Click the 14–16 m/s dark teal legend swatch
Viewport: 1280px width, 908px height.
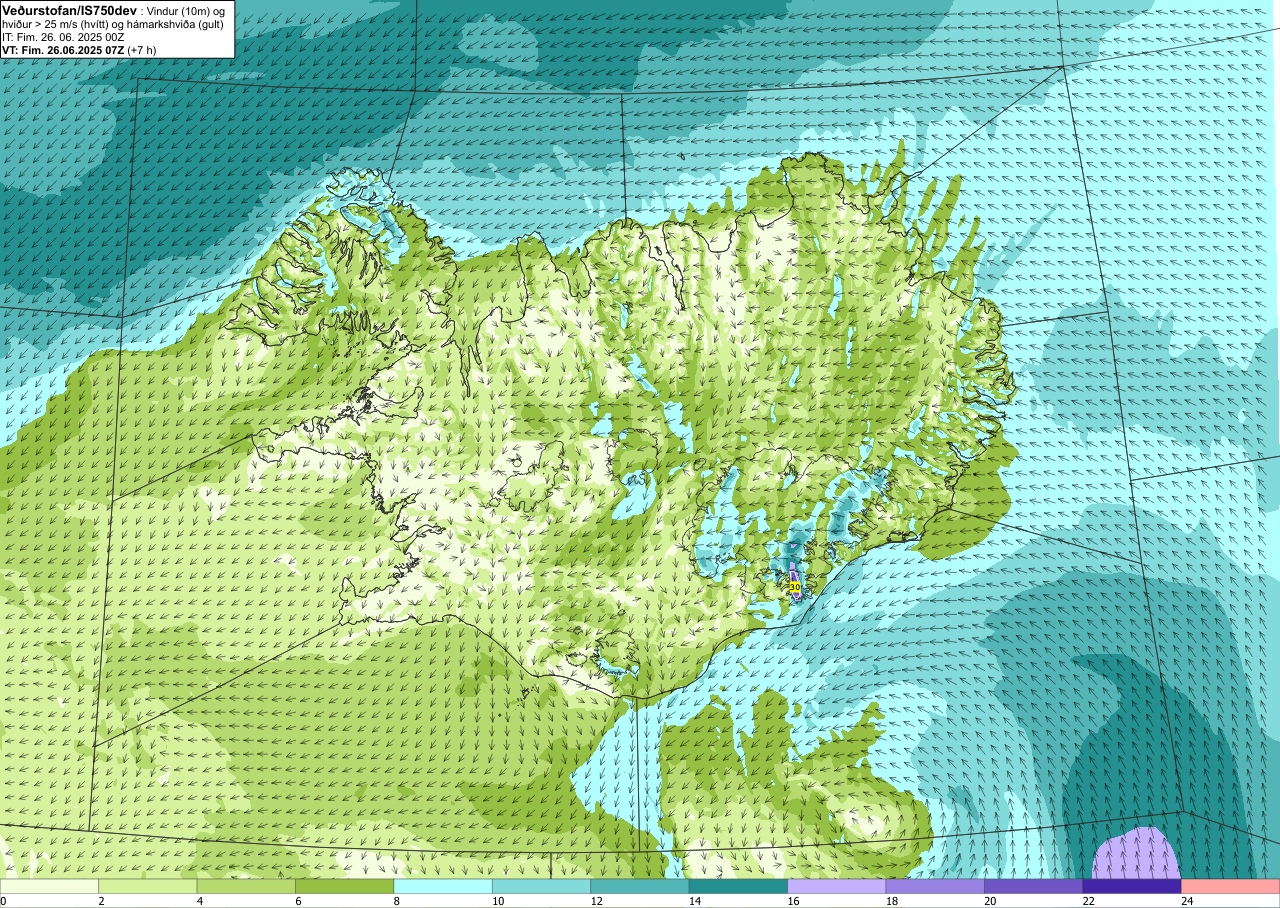click(x=738, y=886)
